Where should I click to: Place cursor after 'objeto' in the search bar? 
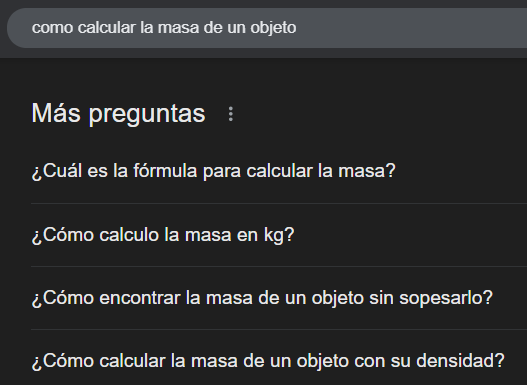coord(298,28)
